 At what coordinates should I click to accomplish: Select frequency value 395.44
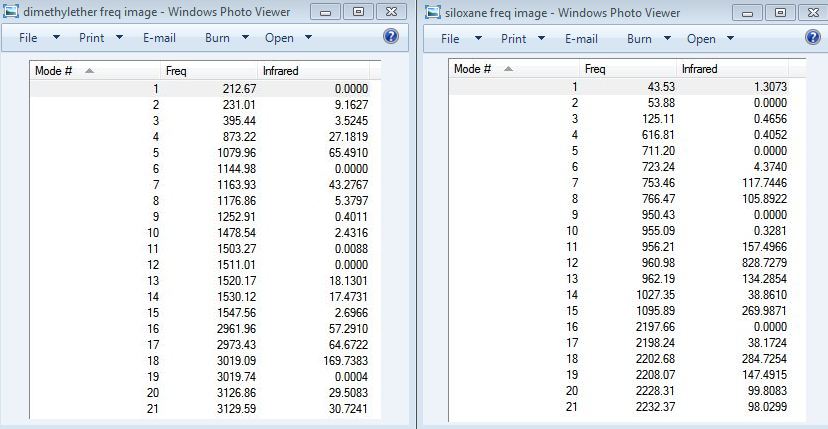click(x=239, y=120)
